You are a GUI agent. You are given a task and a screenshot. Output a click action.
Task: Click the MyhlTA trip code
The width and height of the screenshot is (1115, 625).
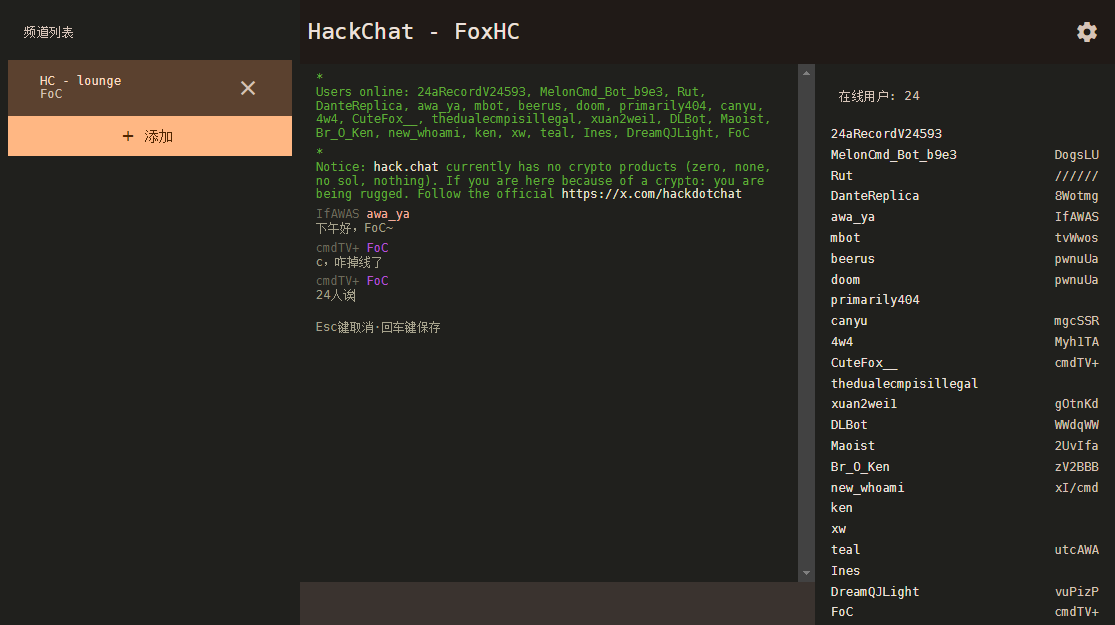pos(1077,341)
